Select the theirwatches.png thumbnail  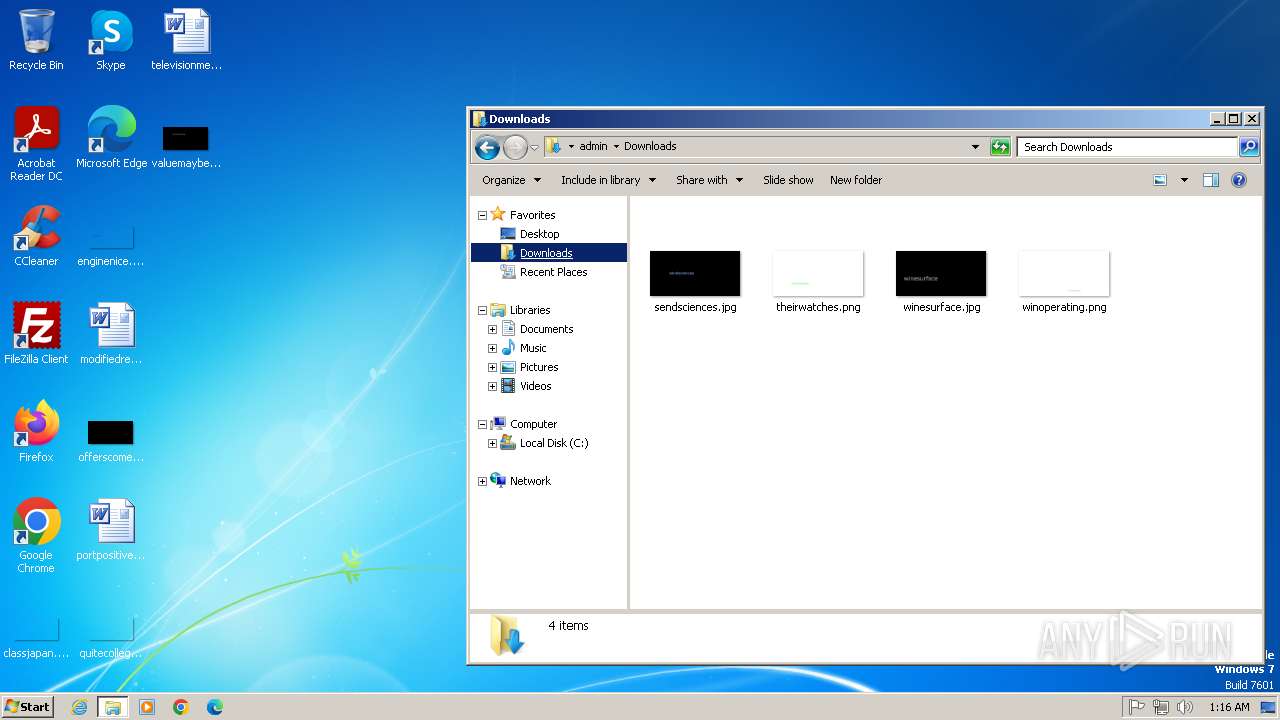click(818, 282)
